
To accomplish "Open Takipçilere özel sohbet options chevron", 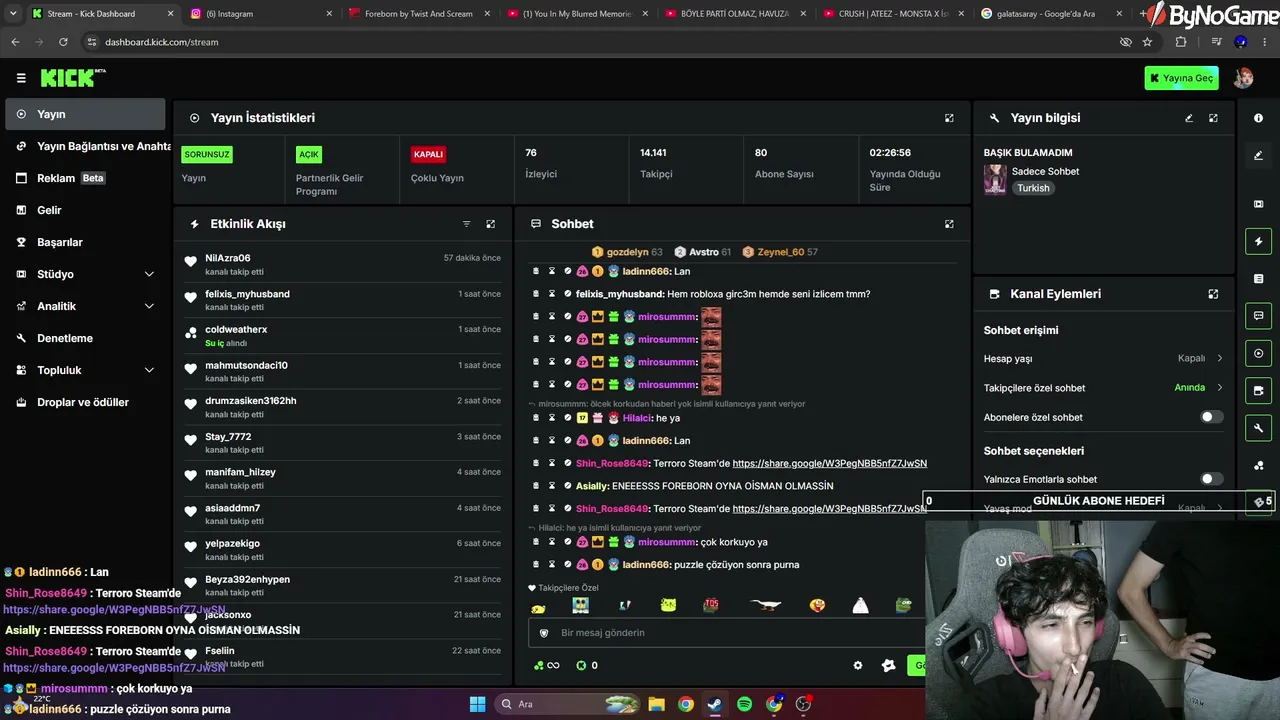I will [1219, 388].
